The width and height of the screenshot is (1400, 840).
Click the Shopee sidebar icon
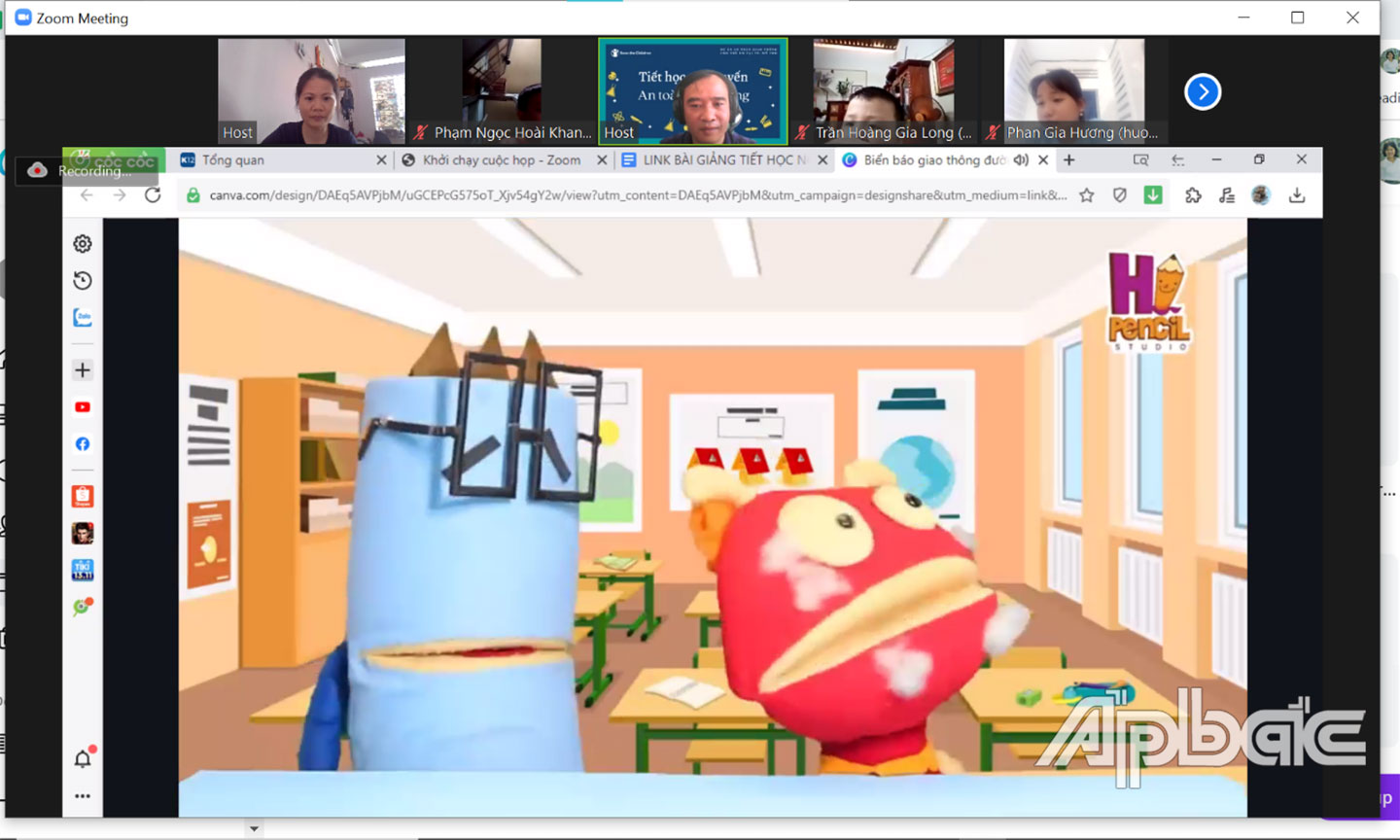point(83,496)
